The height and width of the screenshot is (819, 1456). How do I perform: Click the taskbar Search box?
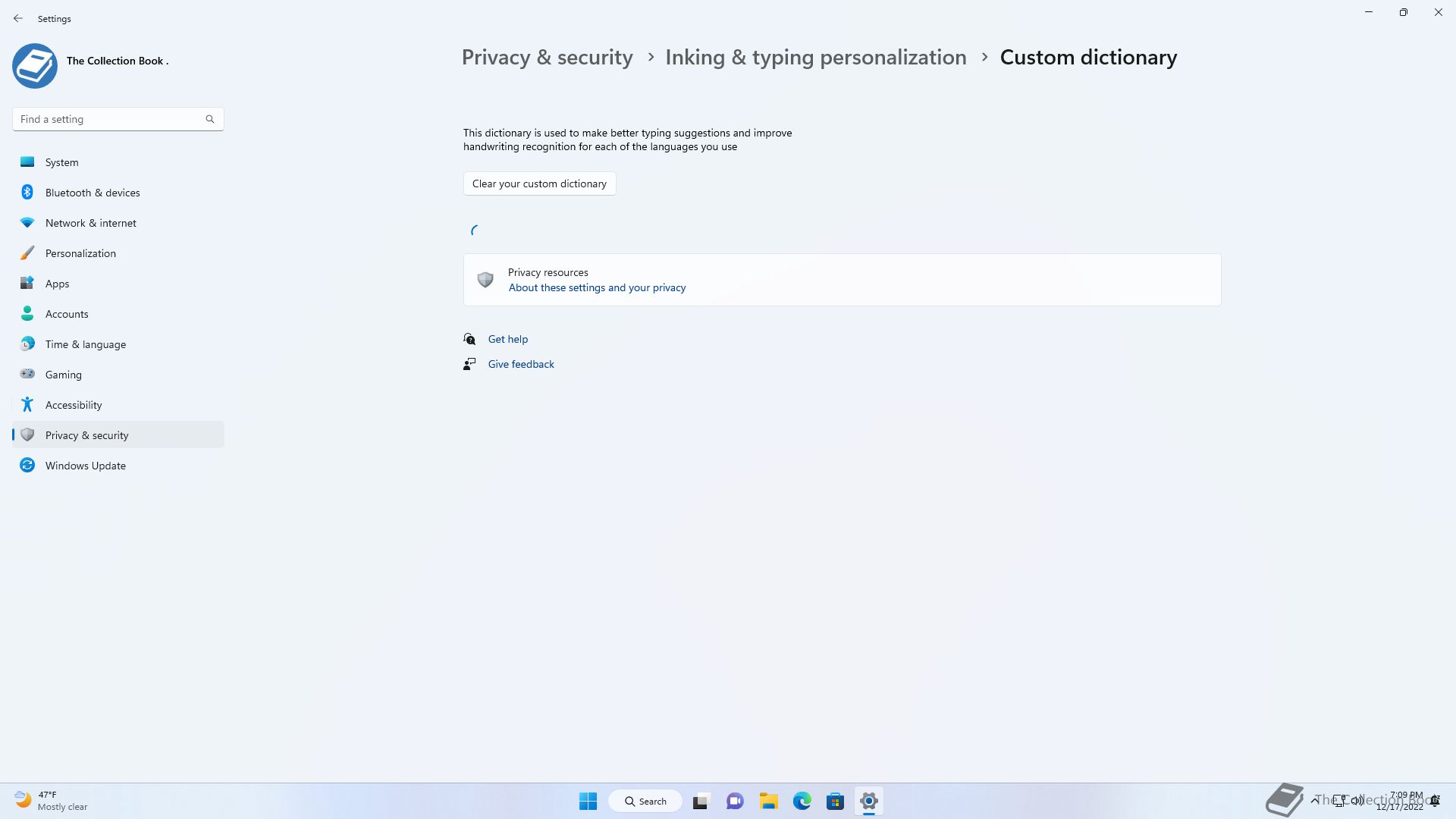point(645,801)
